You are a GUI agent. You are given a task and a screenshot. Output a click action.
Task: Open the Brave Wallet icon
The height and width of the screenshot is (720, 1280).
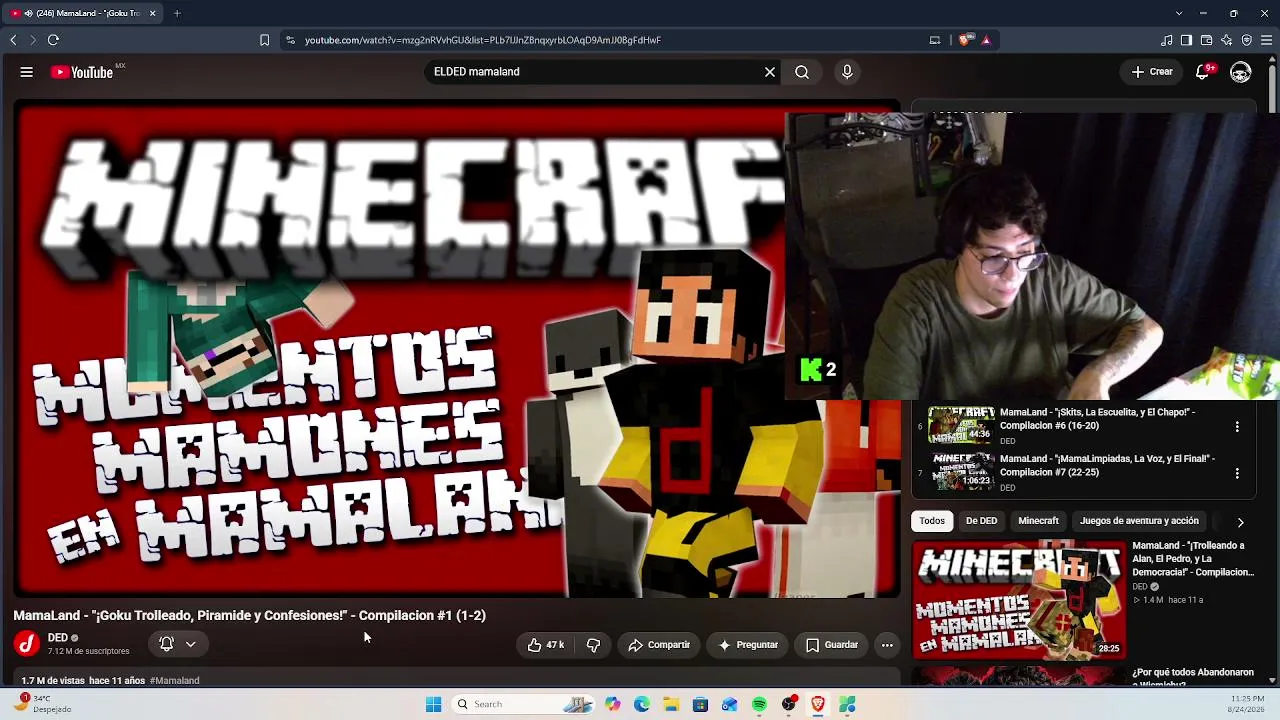[x=1206, y=40]
